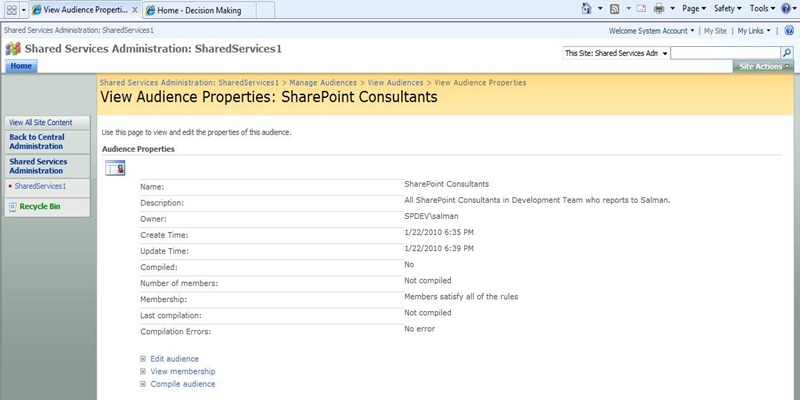Click the search magnifier button
The height and width of the screenshot is (400, 800).
[787, 53]
